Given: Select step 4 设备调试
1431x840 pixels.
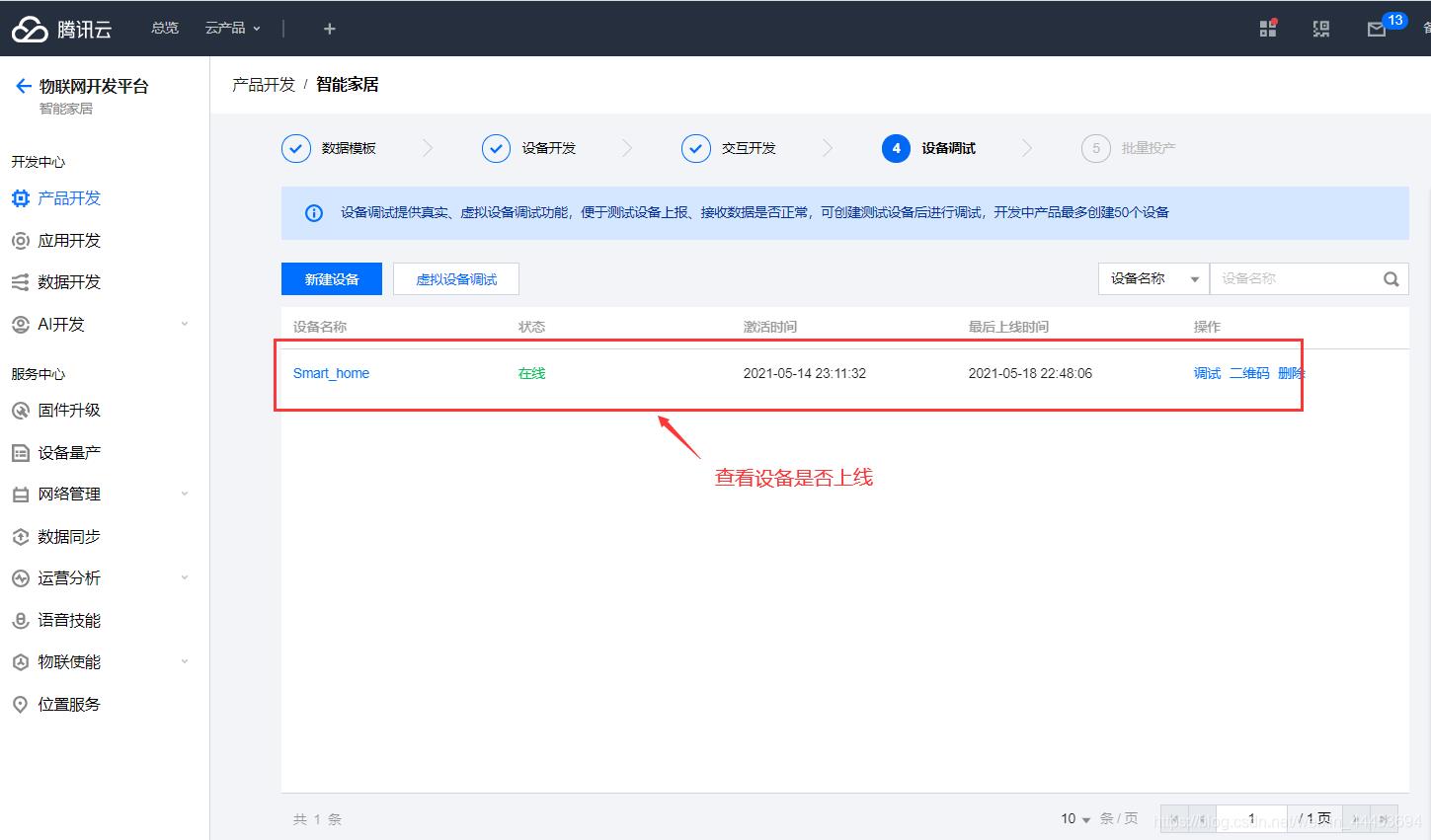Looking at the screenshot, I should click(928, 149).
